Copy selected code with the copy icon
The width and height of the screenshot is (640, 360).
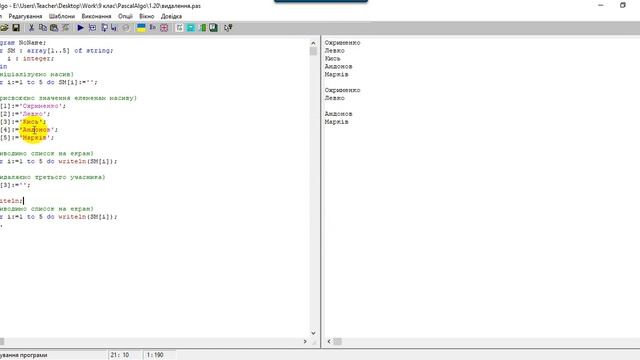[42, 28]
